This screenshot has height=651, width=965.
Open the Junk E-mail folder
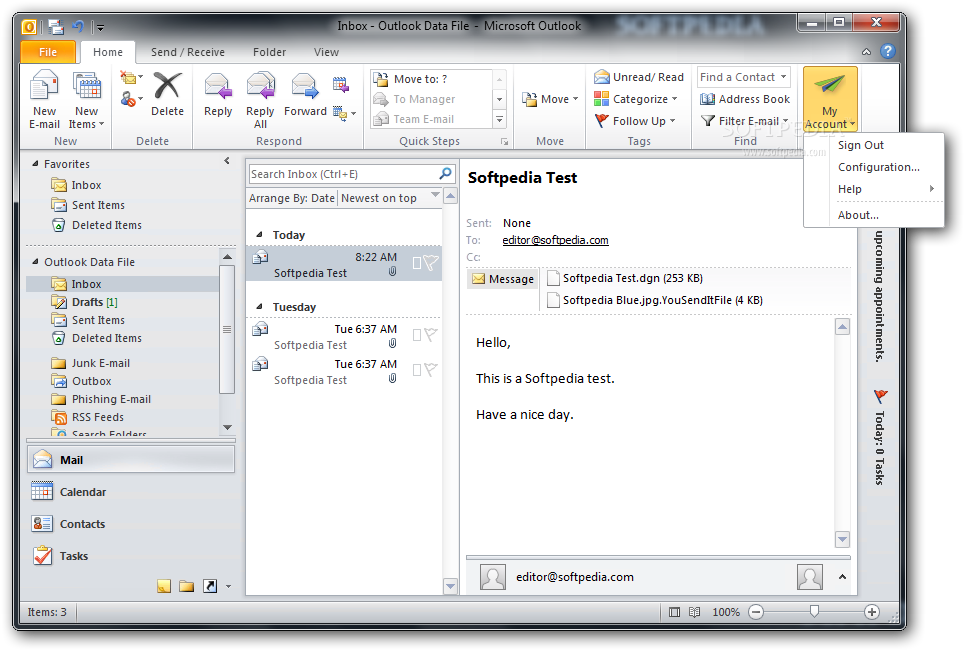(x=100, y=363)
